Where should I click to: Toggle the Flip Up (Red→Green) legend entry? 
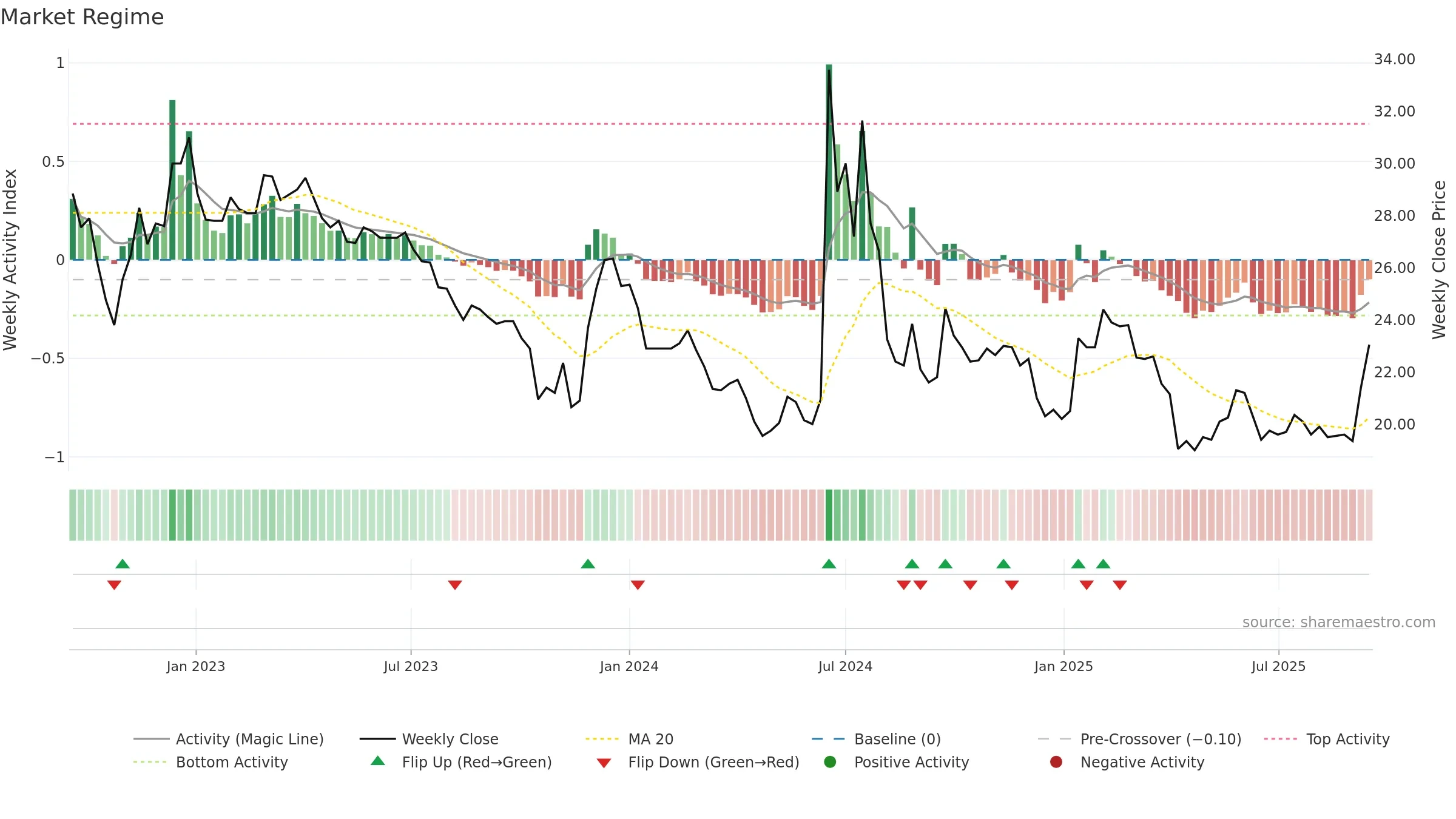(461, 762)
